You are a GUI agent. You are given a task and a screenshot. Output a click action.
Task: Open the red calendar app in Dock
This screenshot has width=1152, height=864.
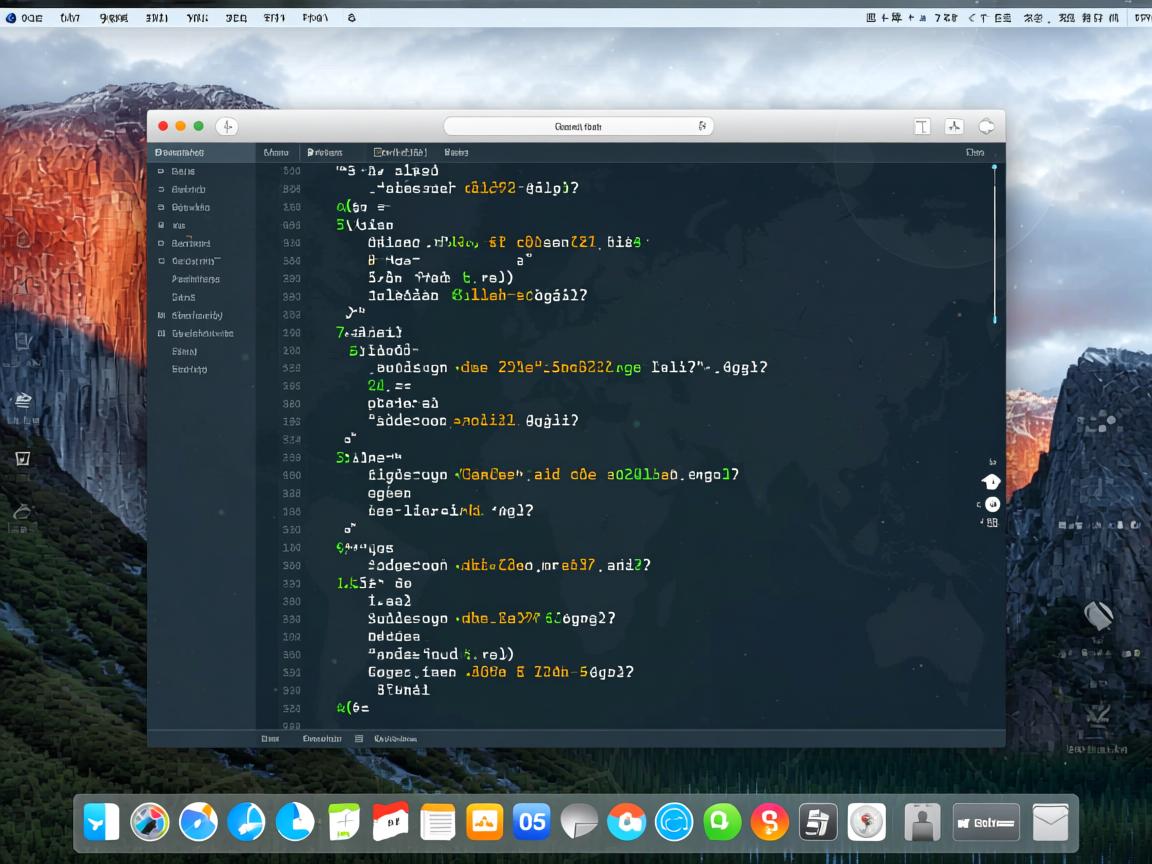click(390, 822)
